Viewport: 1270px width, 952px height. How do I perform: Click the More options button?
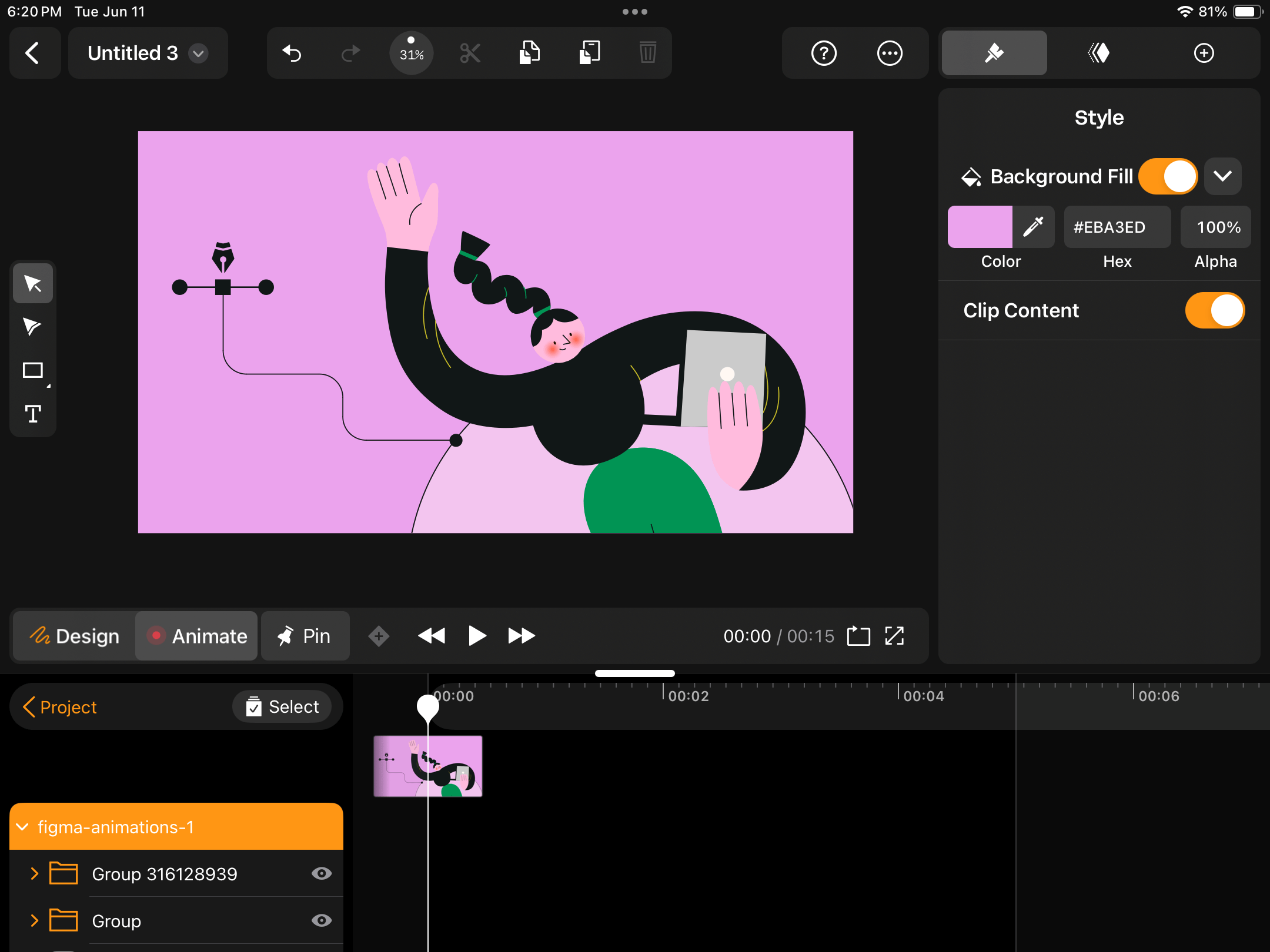point(889,54)
